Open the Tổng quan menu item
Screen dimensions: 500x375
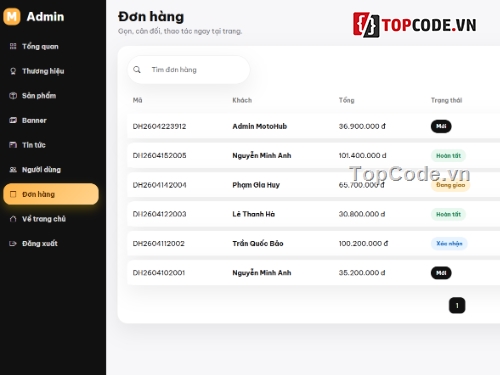tap(51, 46)
